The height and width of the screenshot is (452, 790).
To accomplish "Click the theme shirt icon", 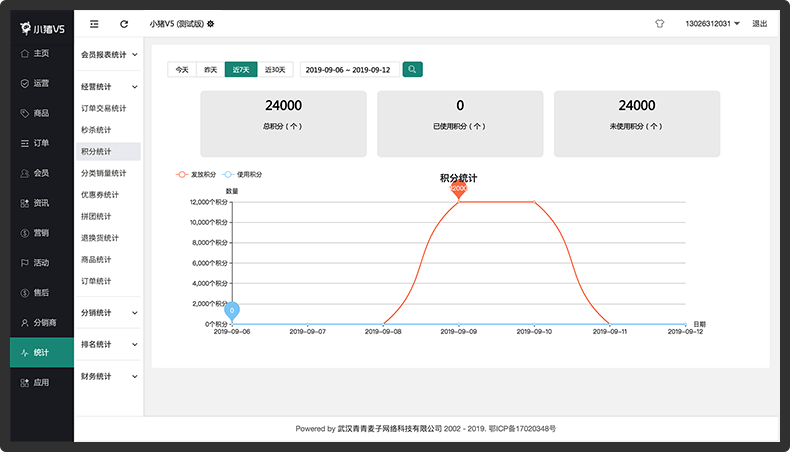I will point(660,24).
